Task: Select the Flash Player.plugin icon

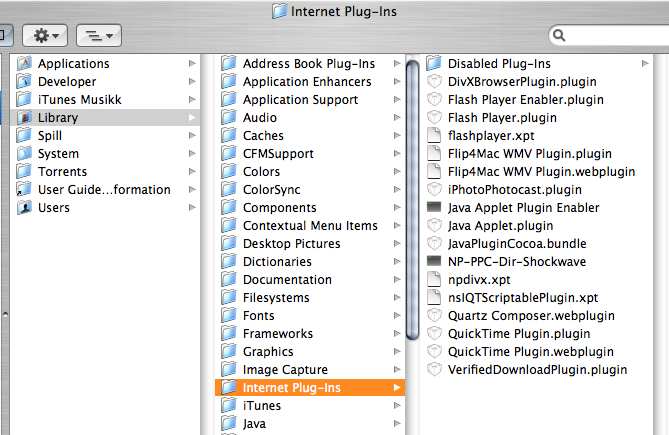Action: point(434,117)
